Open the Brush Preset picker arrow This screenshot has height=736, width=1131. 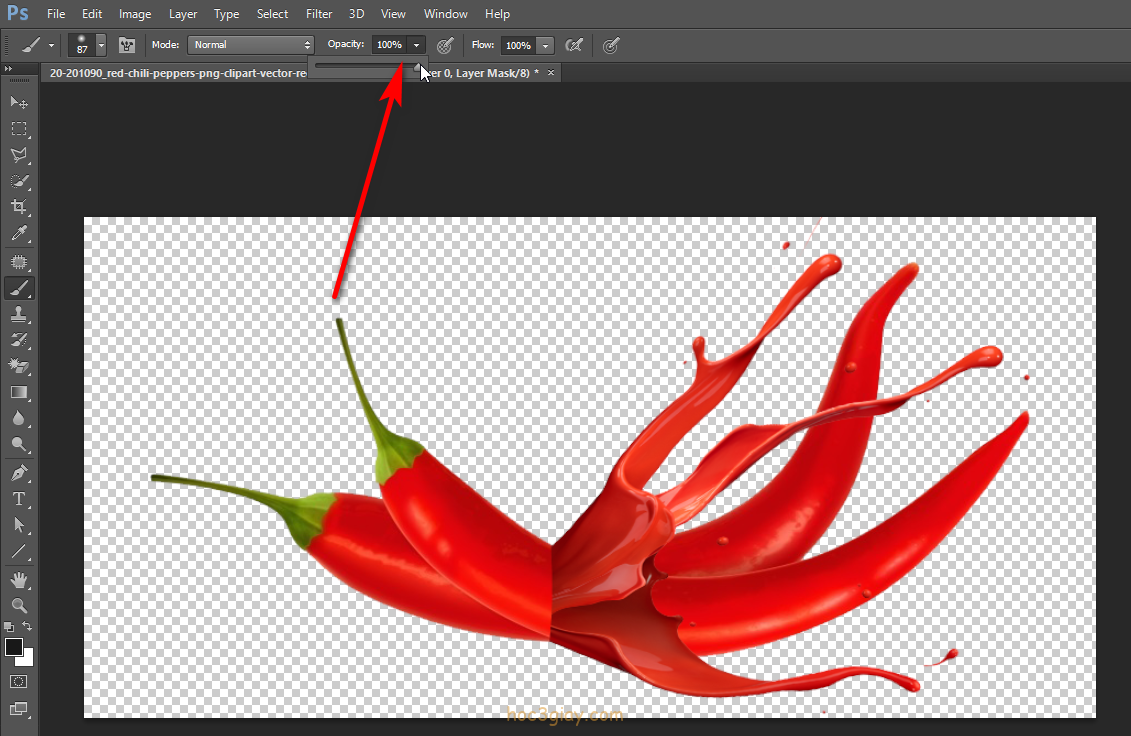pos(101,45)
